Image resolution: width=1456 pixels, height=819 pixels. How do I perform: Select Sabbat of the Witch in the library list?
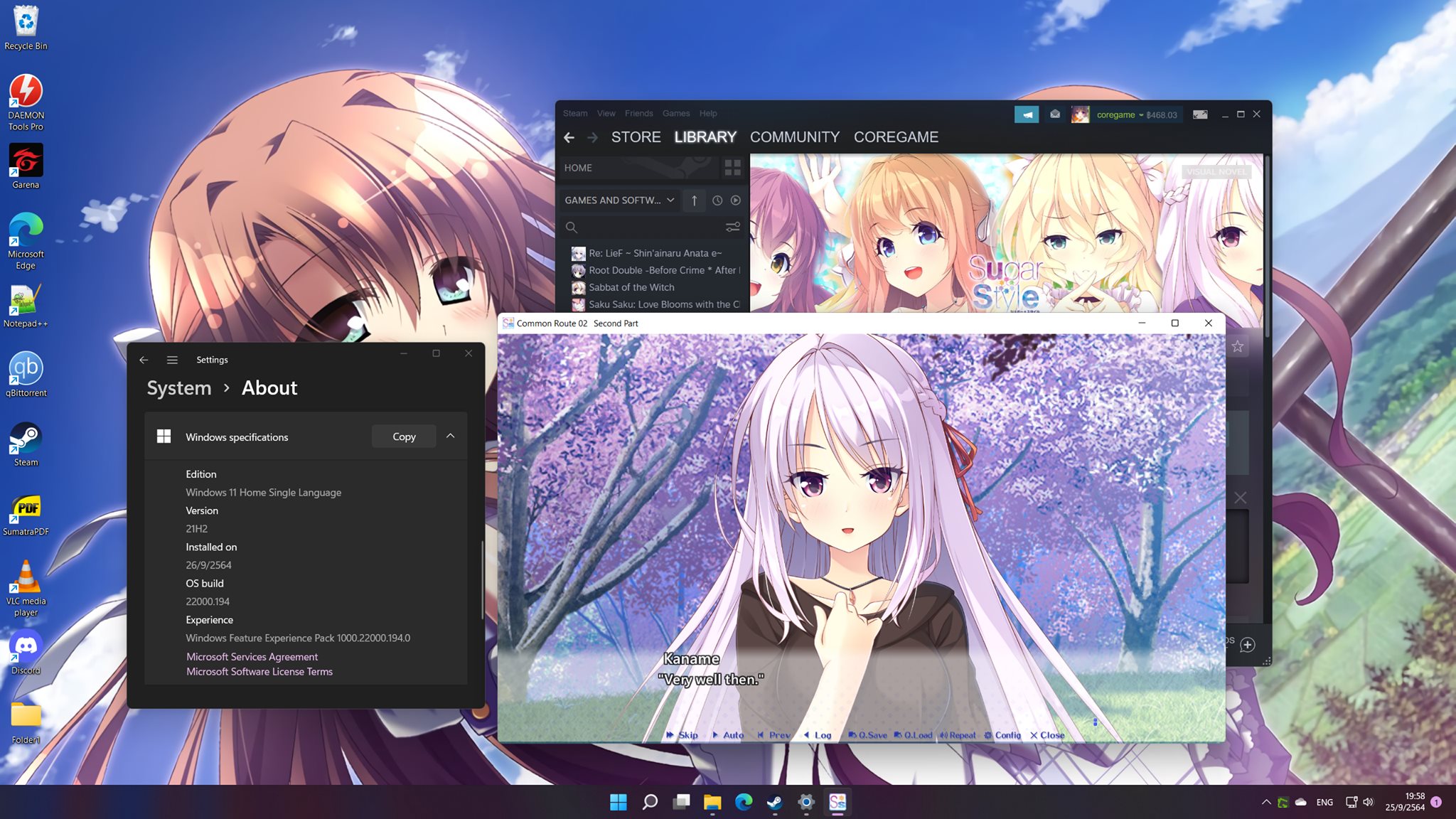click(x=631, y=287)
